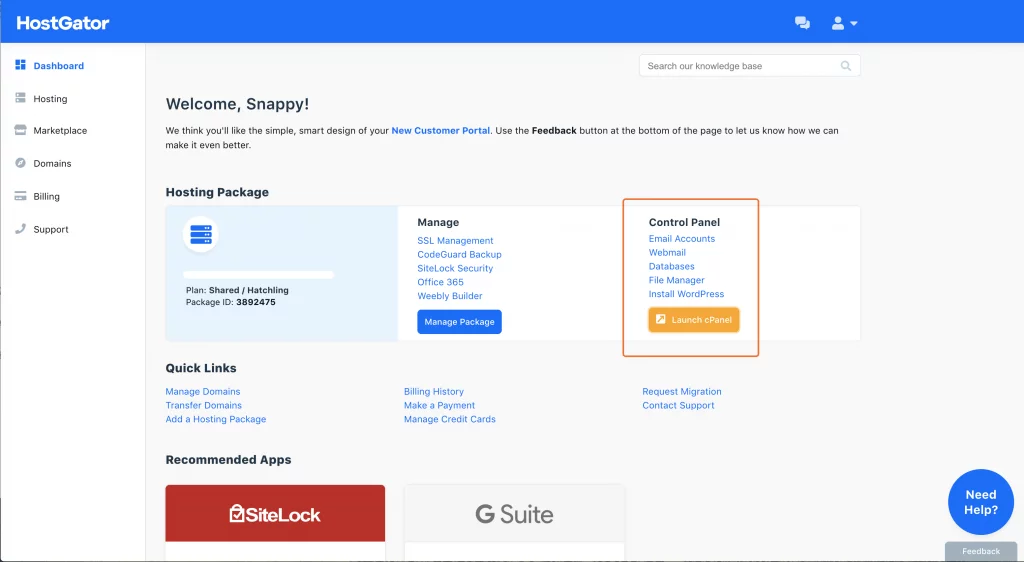Click the Launch cPanel button
Screen dimensions: 1024x562
[694, 320]
